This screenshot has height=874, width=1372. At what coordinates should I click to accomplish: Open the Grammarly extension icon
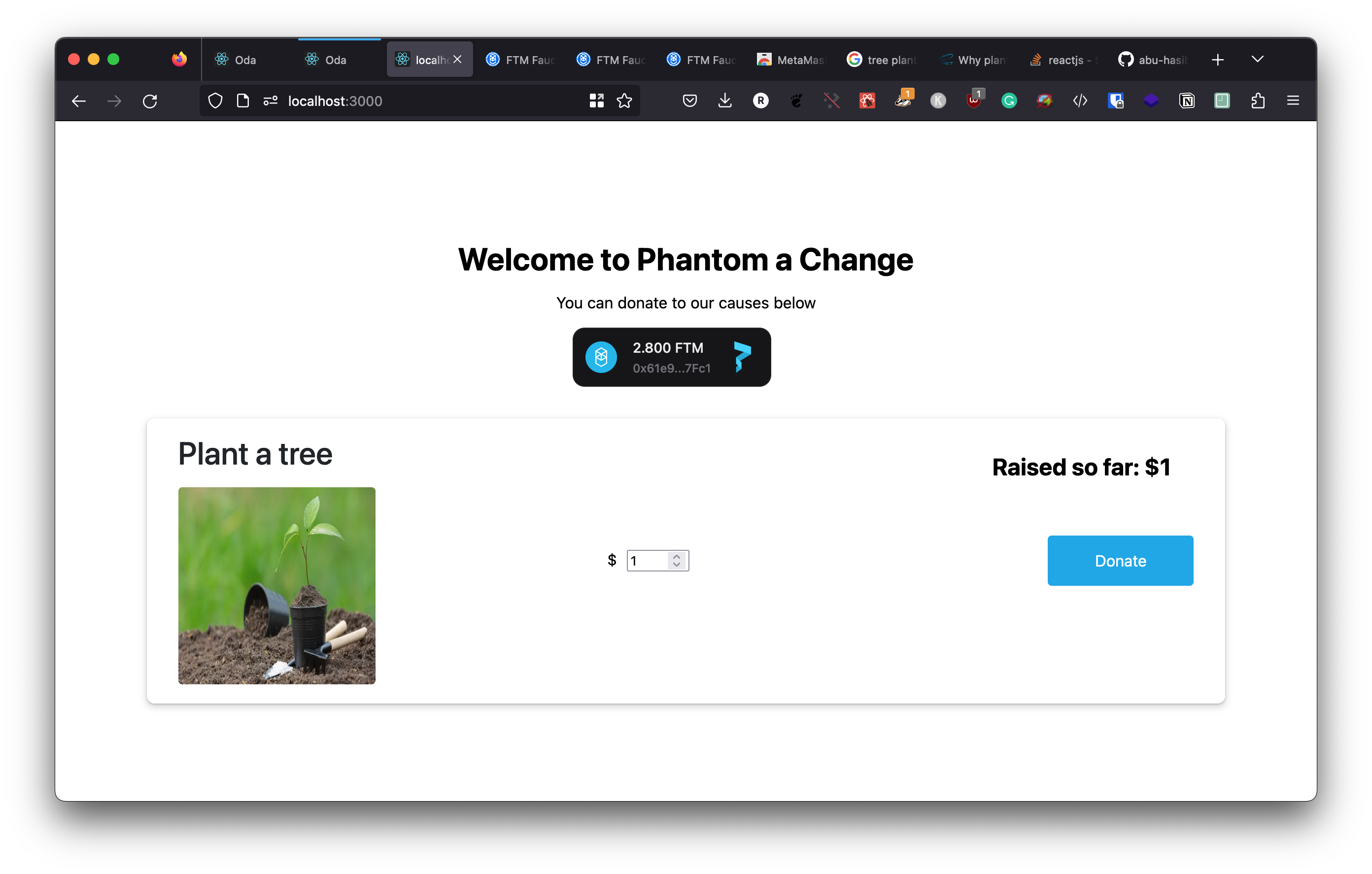1009,101
